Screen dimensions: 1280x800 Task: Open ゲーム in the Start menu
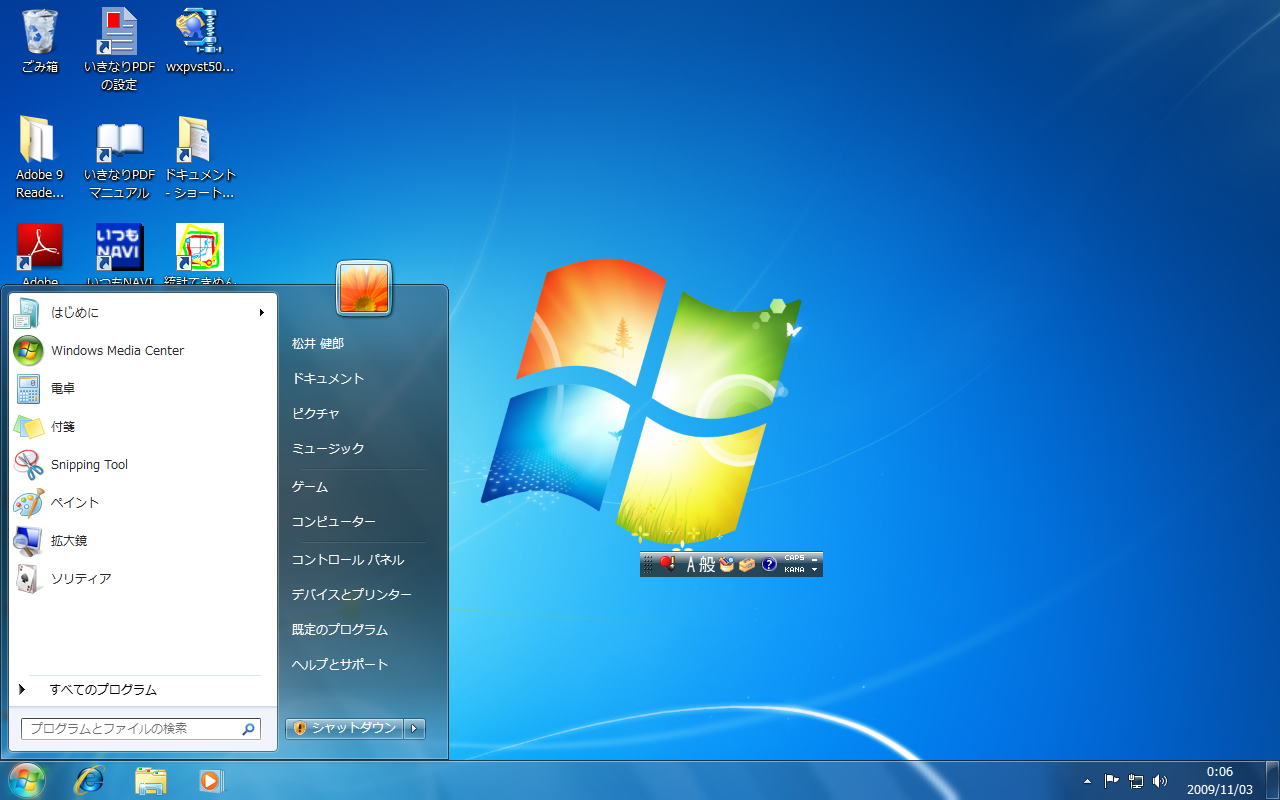[x=310, y=487]
